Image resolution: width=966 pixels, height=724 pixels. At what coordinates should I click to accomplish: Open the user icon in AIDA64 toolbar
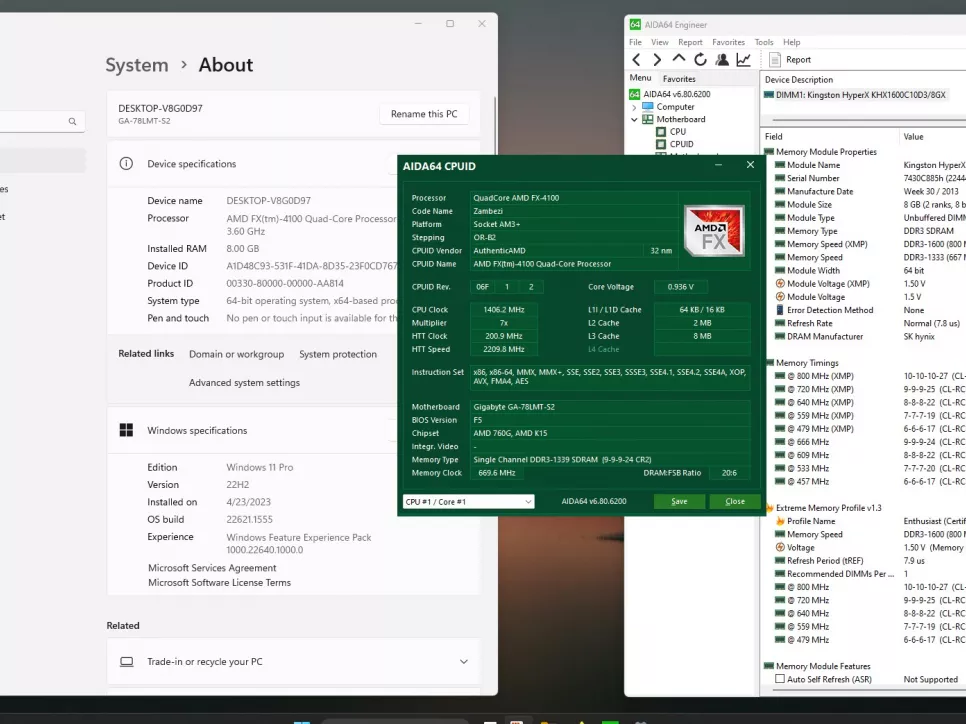pos(722,60)
